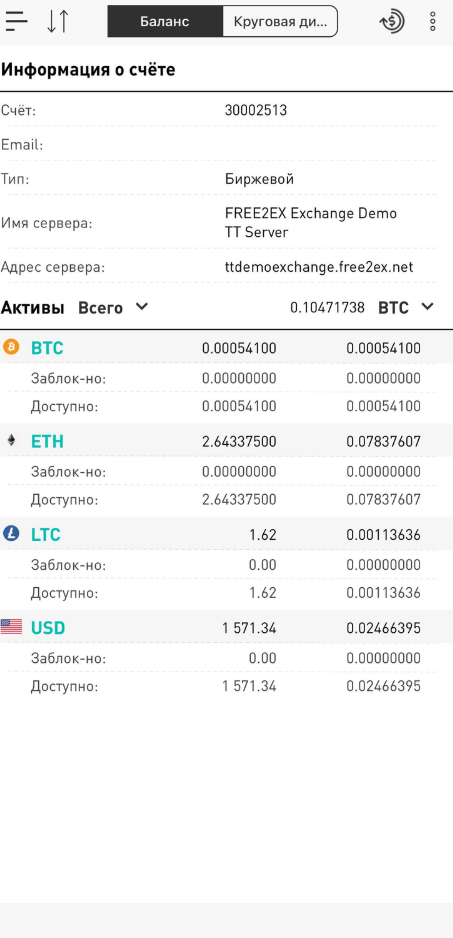Click the chevron next to Всего

(x=141, y=307)
